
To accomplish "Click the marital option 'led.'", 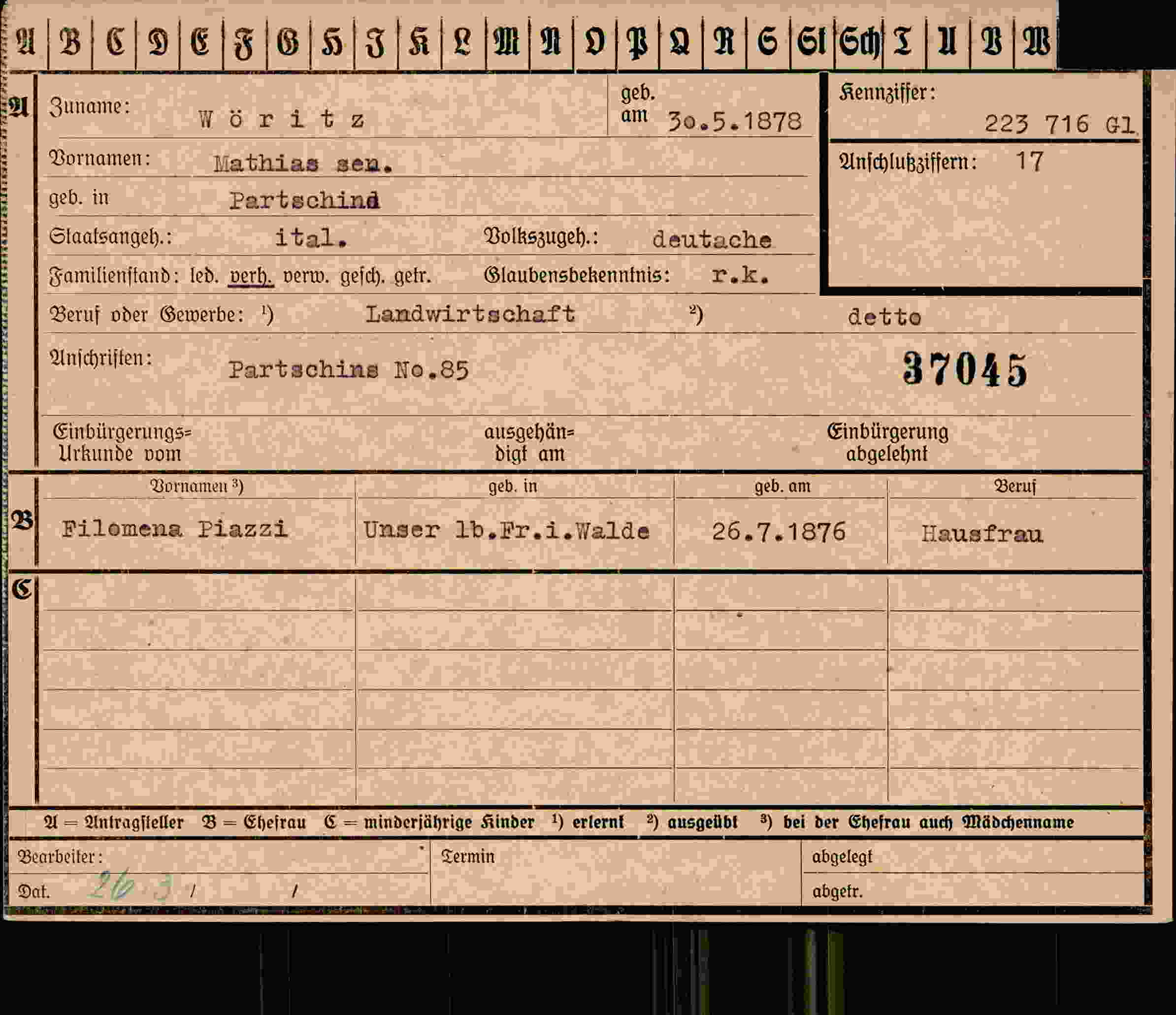I will [204, 276].
